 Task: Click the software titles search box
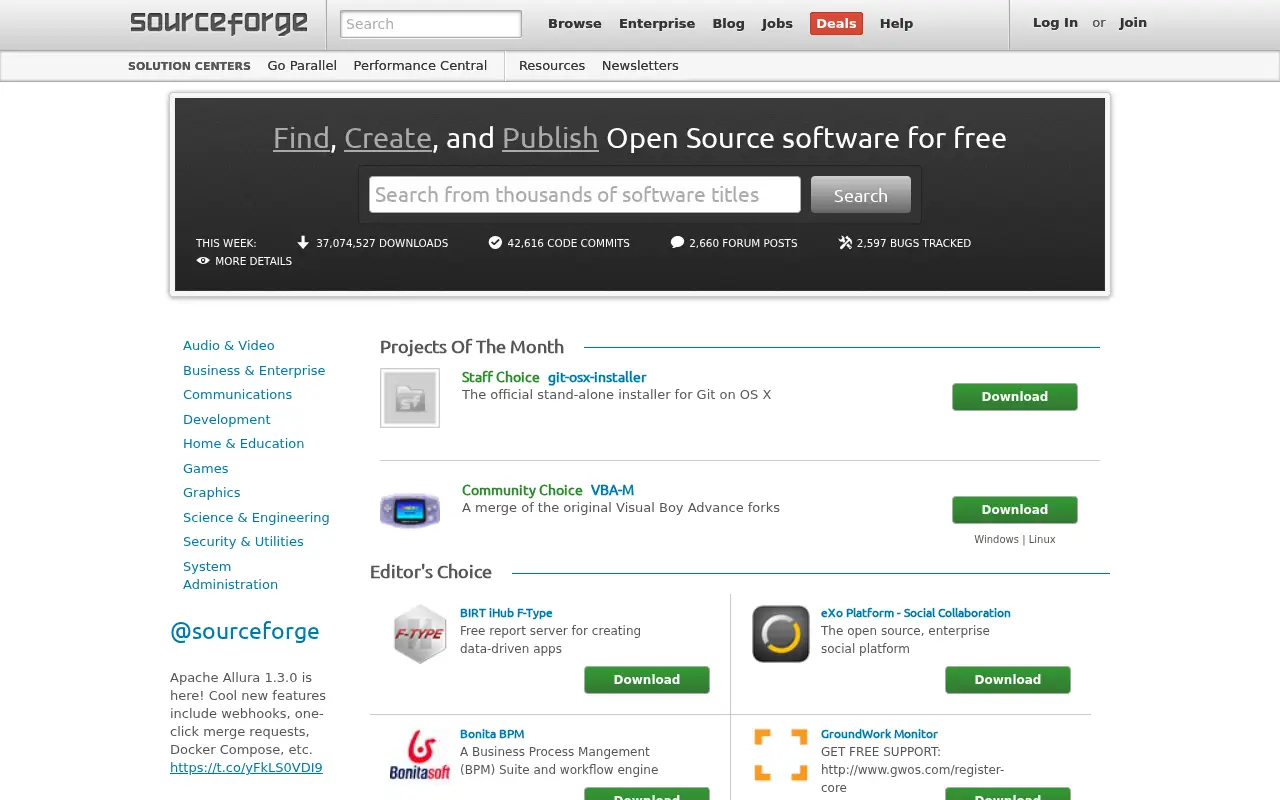pos(585,195)
